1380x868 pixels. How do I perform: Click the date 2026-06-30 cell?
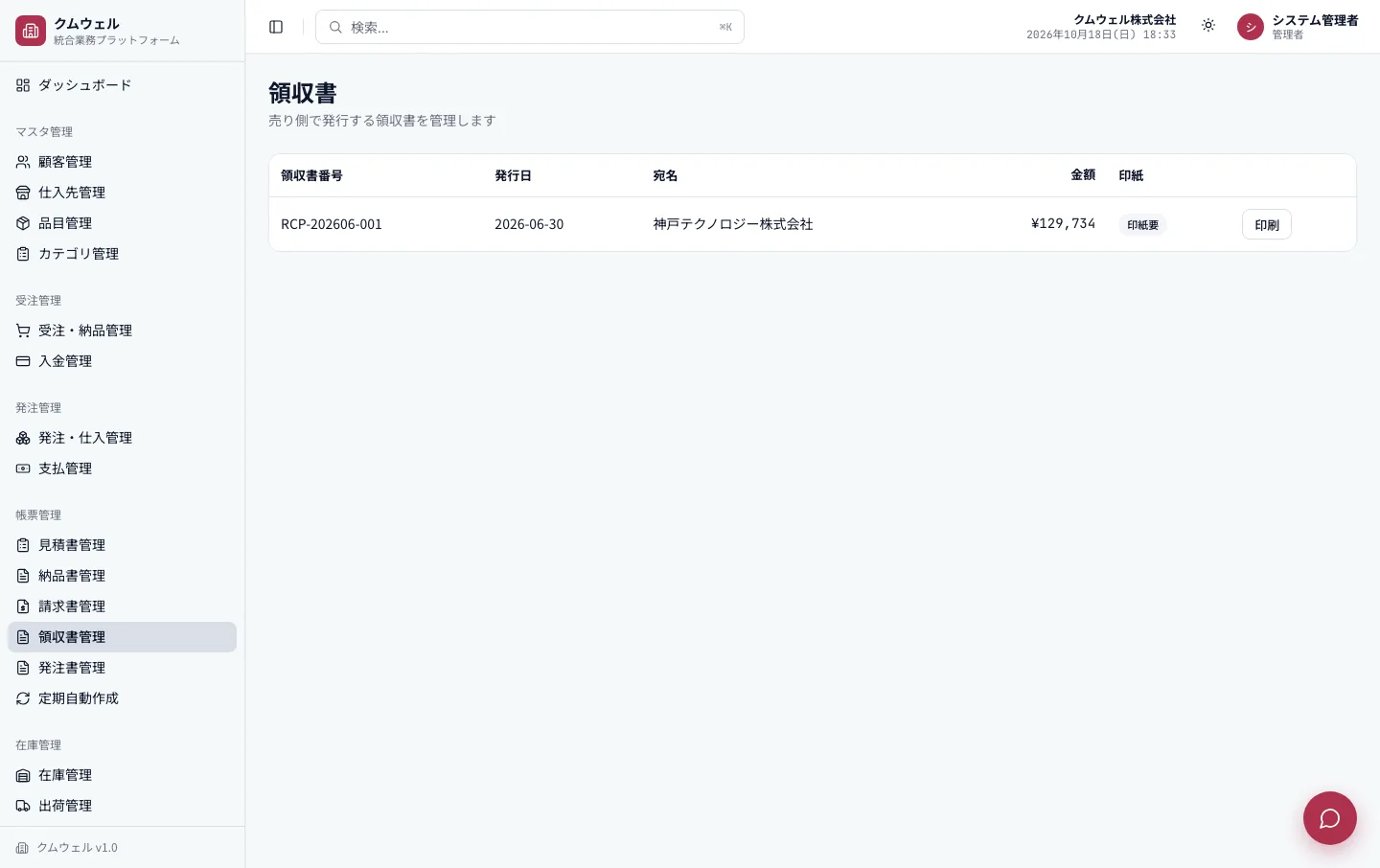point(529,224)
